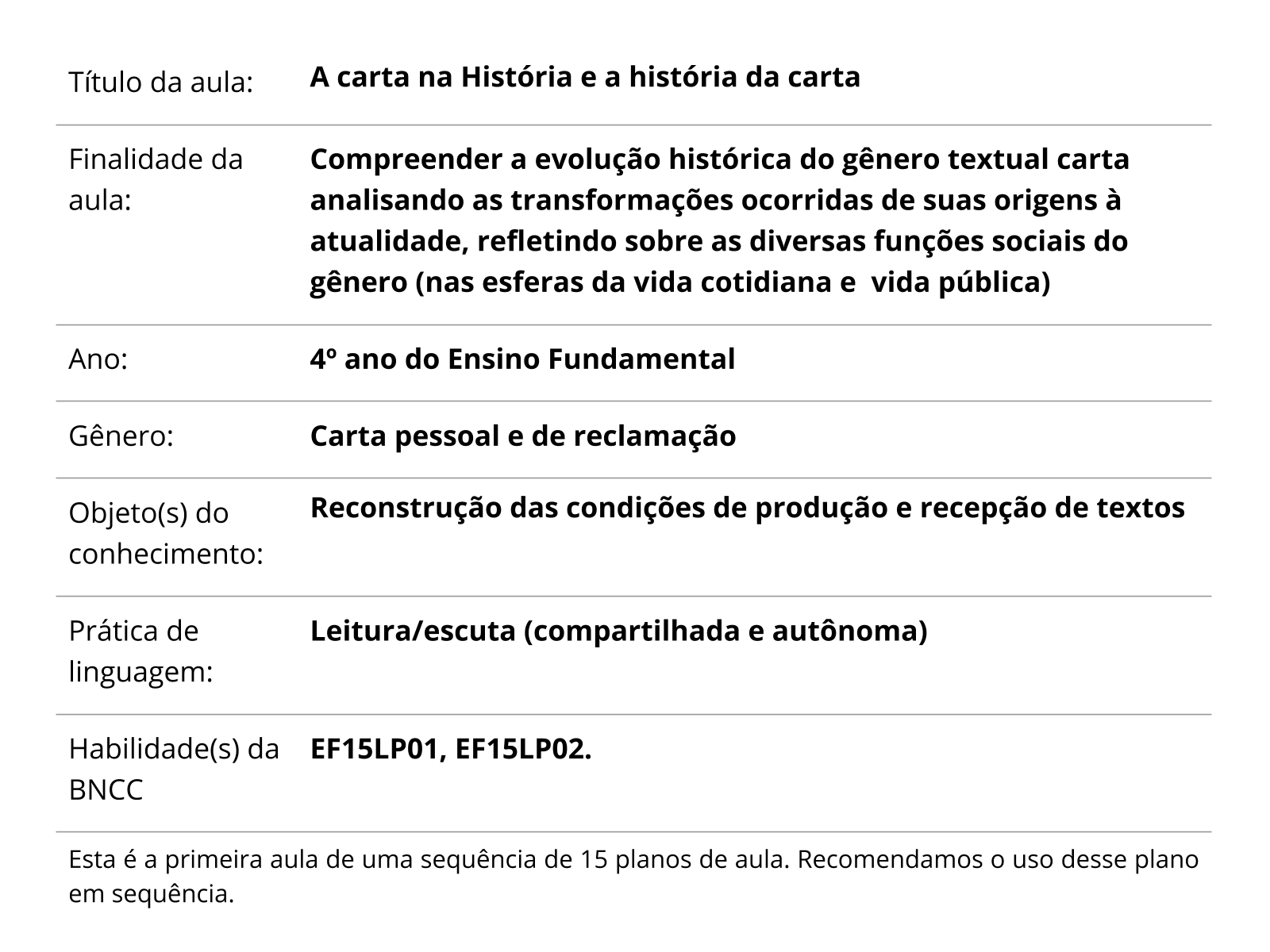Click the "Prática de linguagem:" label

pyautogui.click(x=140, y=651)
